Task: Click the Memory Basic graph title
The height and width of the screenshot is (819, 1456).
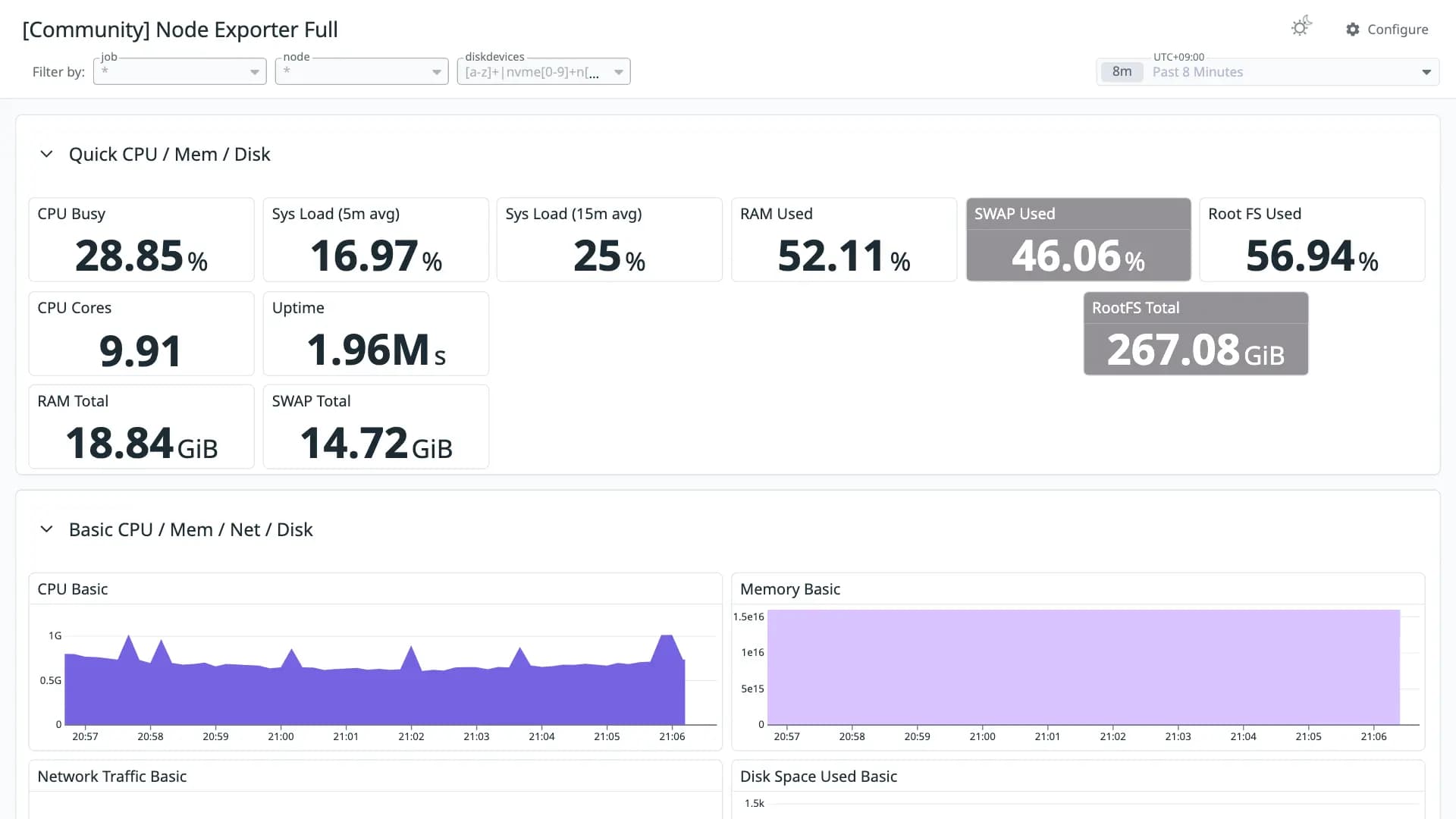Action: click(790, 589)
